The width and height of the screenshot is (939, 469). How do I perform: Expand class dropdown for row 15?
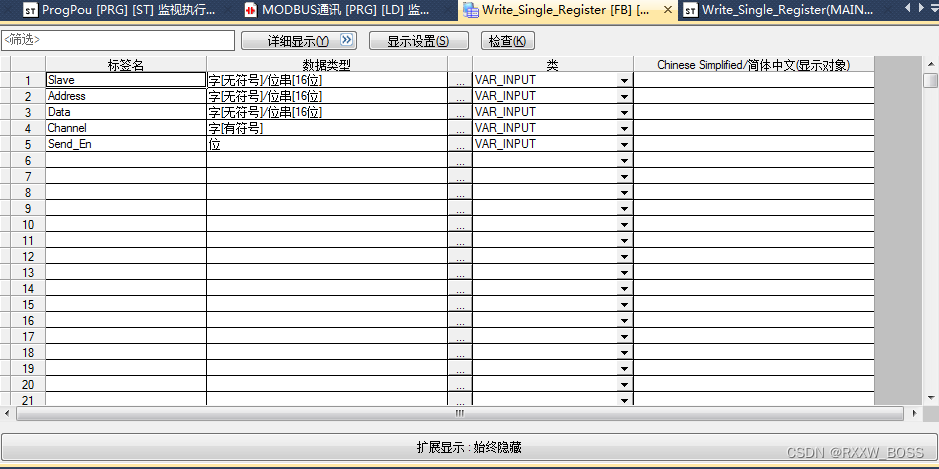click(x=625, y=304)
